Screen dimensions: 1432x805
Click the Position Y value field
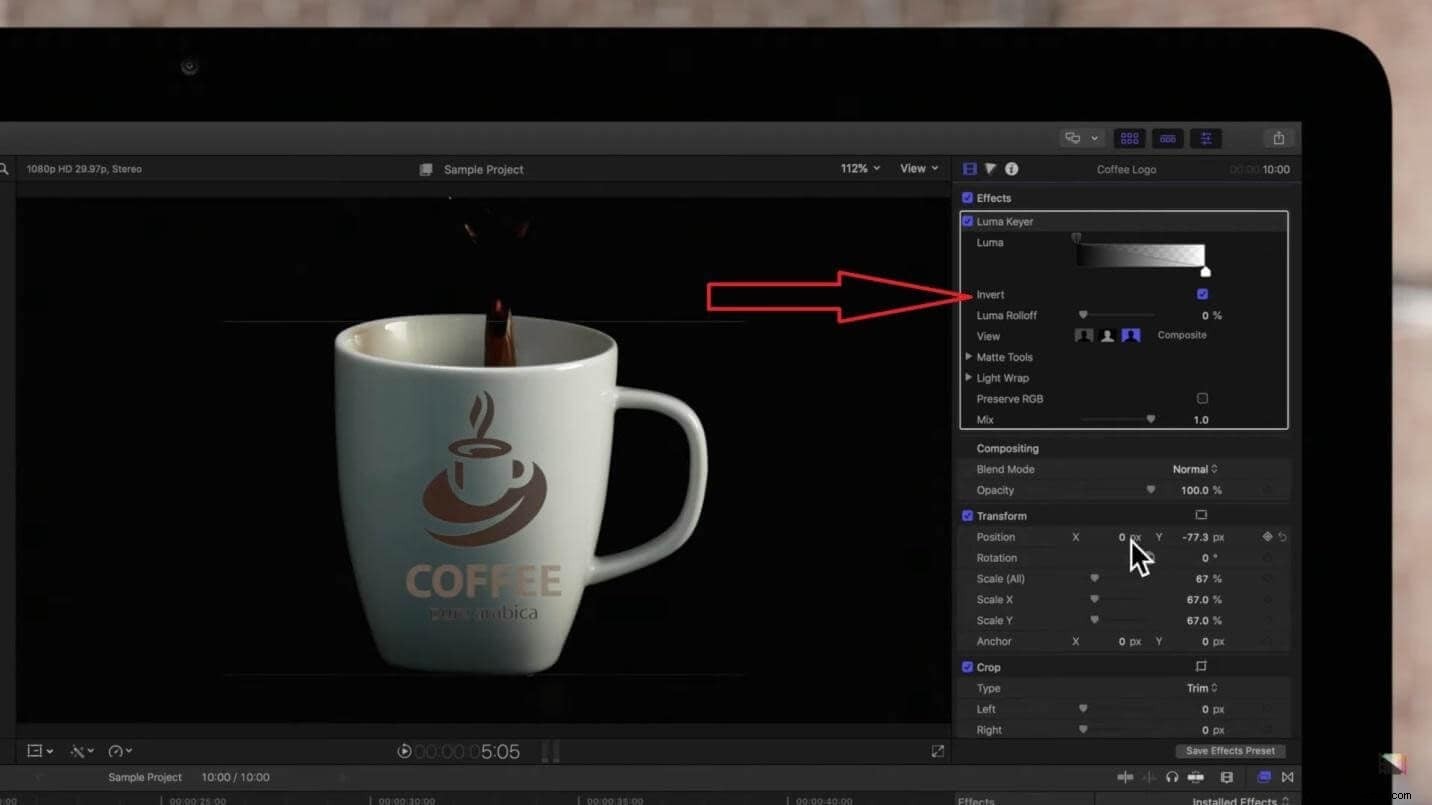pos(1199,537)
